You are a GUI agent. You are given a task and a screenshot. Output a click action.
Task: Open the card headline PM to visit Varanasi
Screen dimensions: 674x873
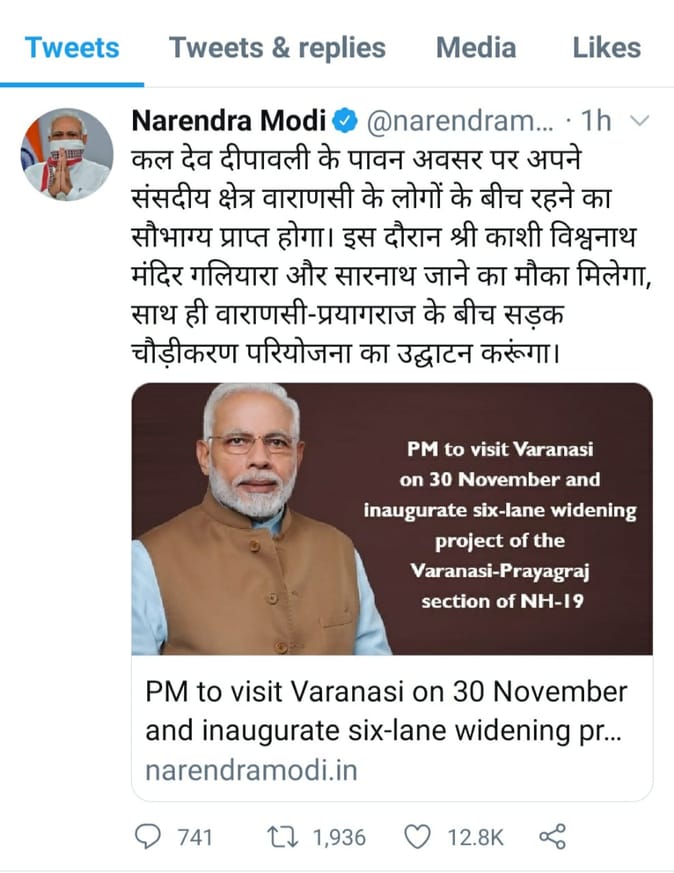(x=386, y=711)
